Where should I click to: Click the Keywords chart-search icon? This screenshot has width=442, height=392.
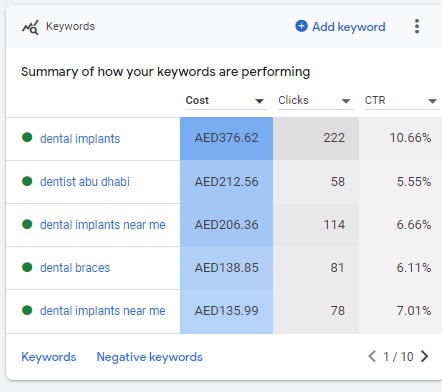click(30, 27)
